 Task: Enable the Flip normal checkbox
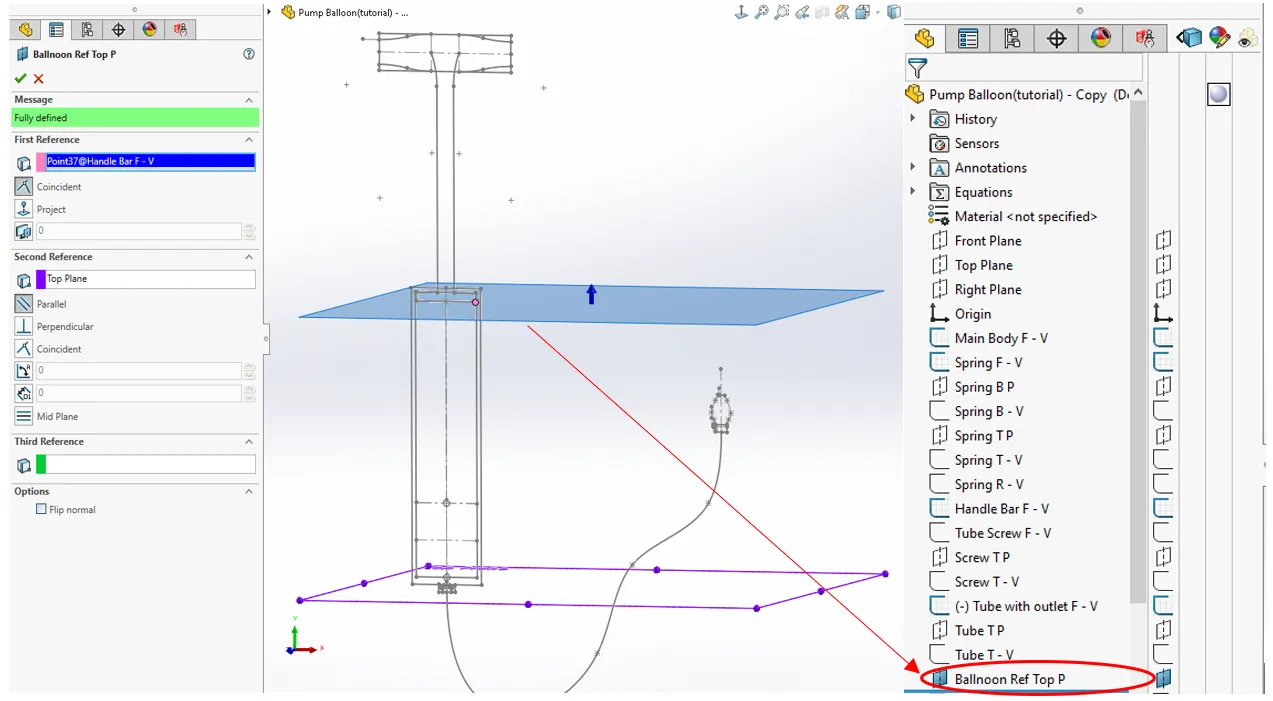point(41,509)
